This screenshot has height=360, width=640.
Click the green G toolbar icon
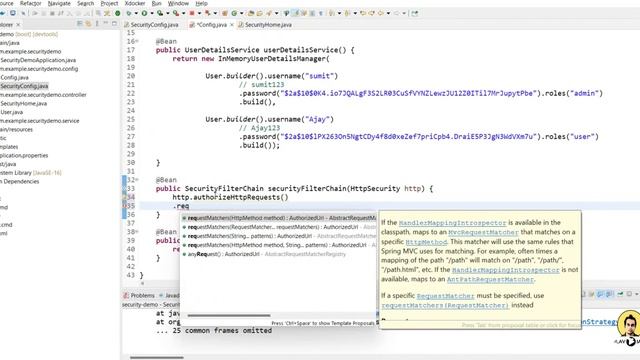pyautogui.click(x=234, y=13)
